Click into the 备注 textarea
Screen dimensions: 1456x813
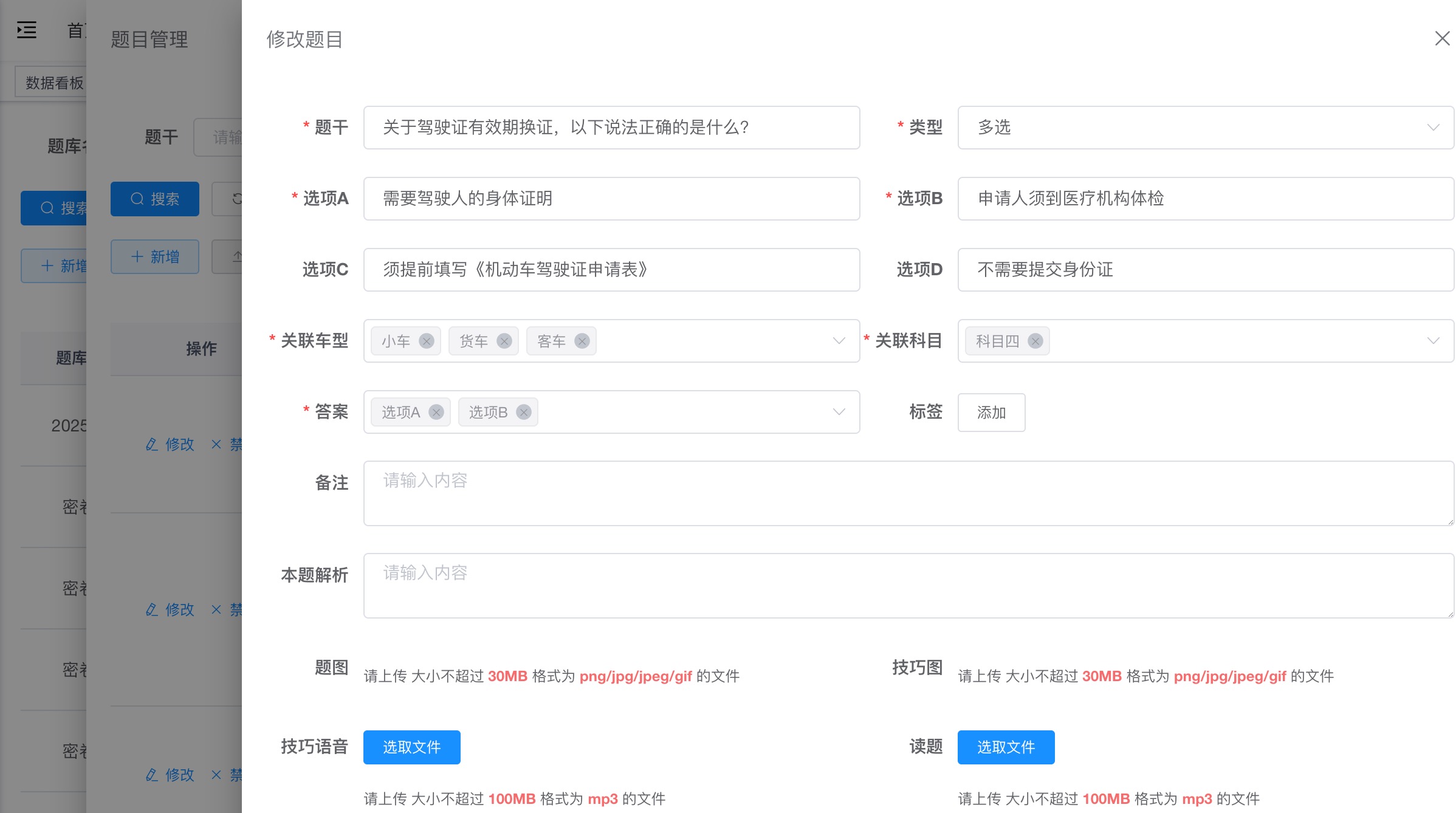908,493
